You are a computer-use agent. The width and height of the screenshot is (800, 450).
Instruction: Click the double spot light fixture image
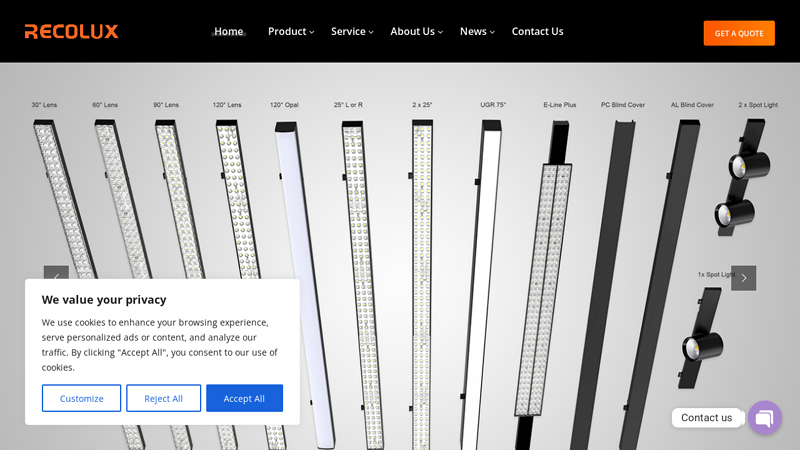(x=743, y=178)
